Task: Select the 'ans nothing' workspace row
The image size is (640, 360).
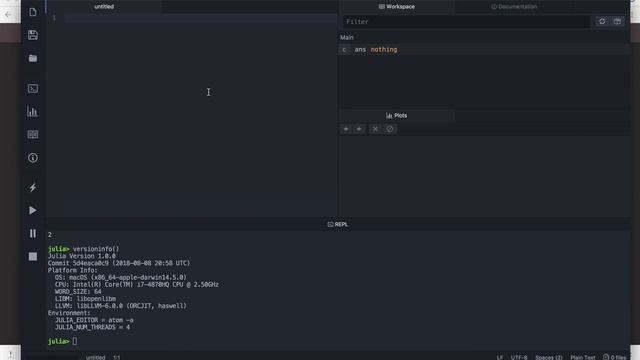Action: pos(484,50)
